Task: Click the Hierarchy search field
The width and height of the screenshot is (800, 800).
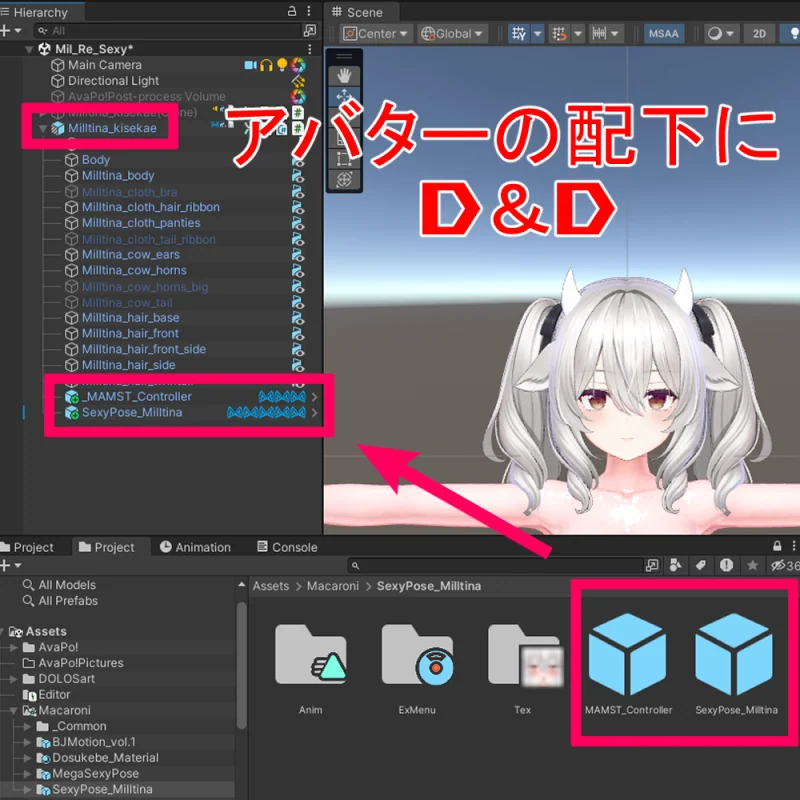Action: click(x=168, y=31)
